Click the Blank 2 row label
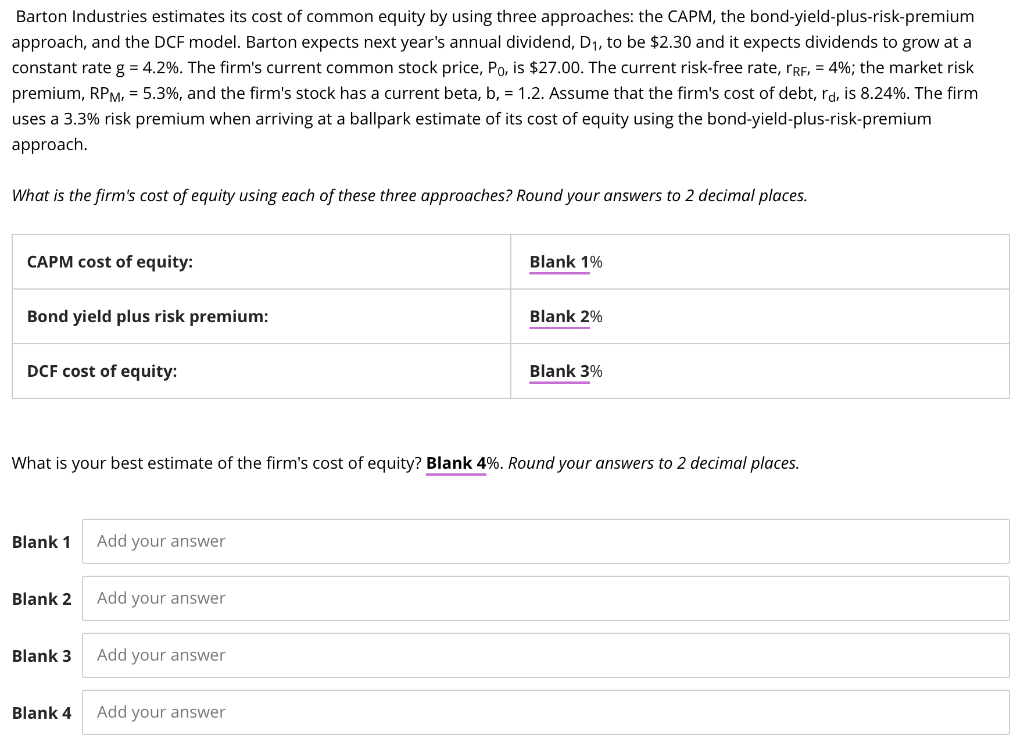 pos(41,598)
